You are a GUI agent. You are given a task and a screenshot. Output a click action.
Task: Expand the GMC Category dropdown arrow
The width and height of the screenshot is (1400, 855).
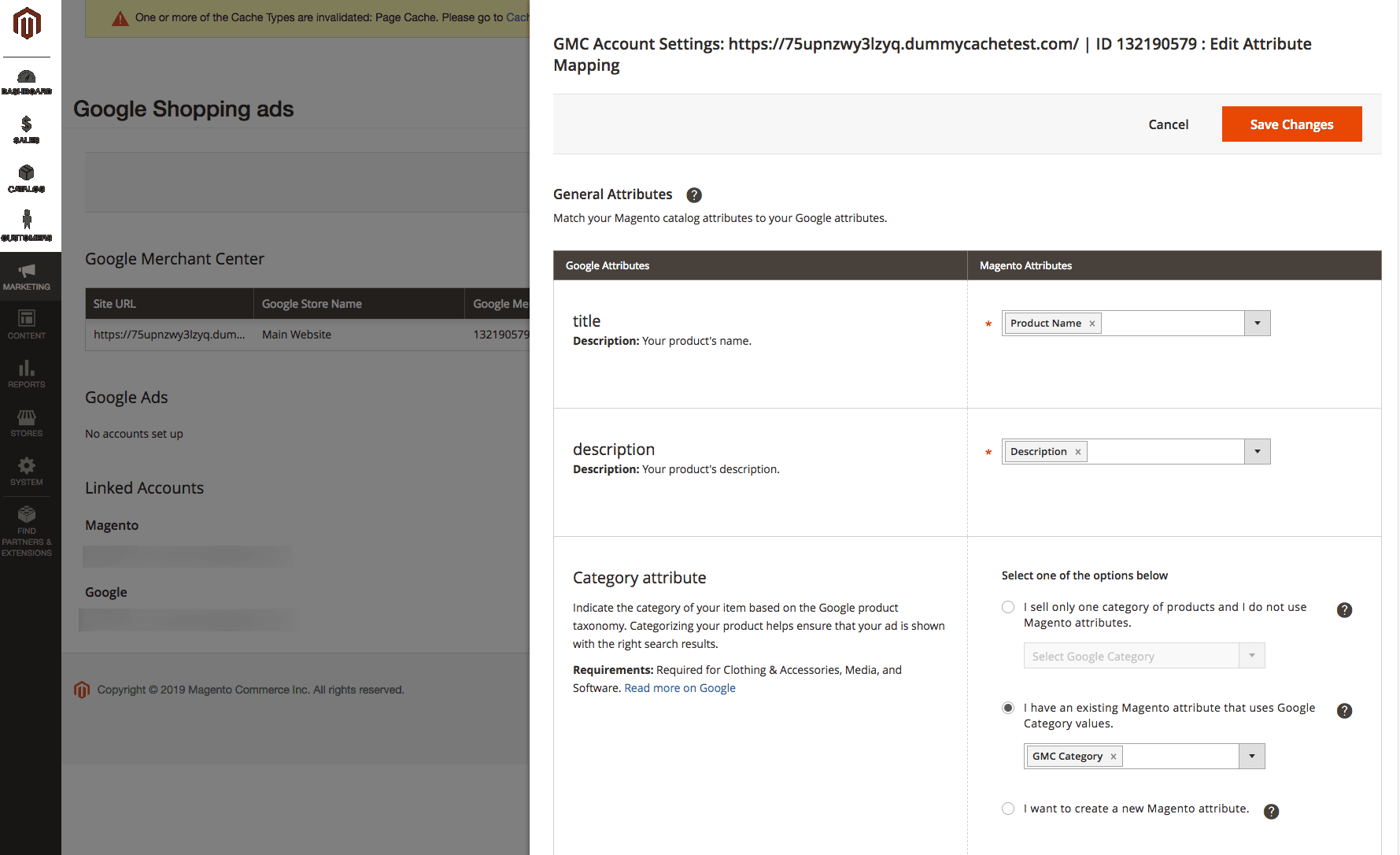(x=1251, y=757)
